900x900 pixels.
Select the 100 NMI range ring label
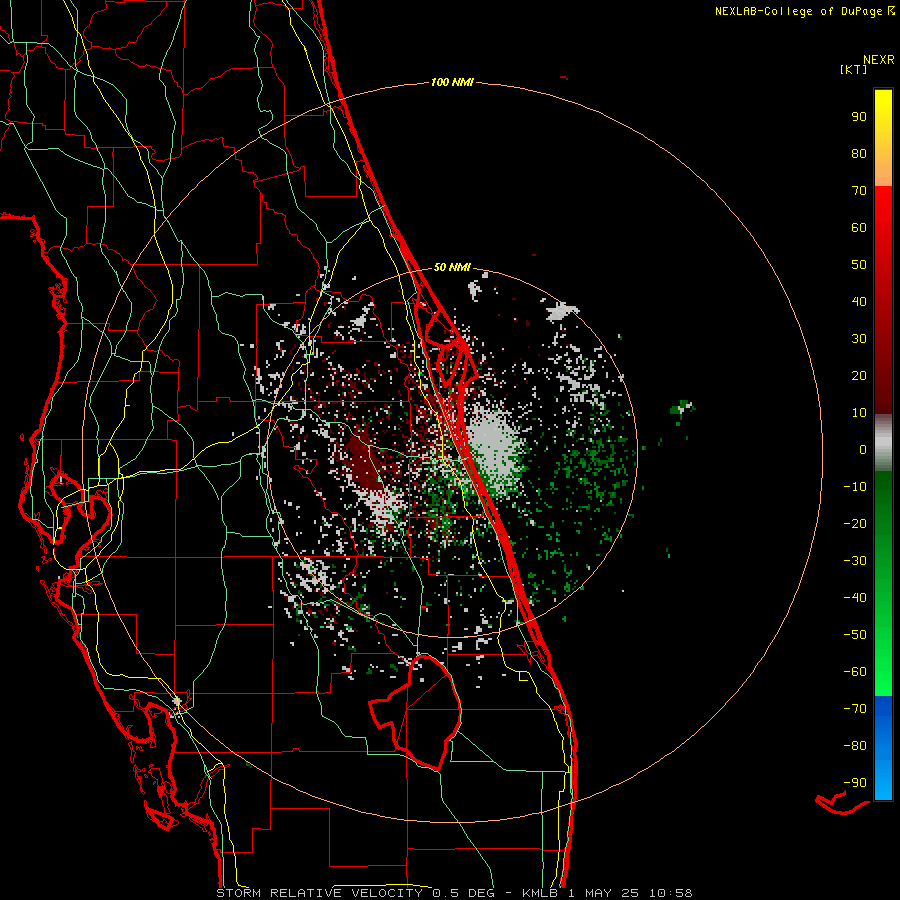click(452, 83)
